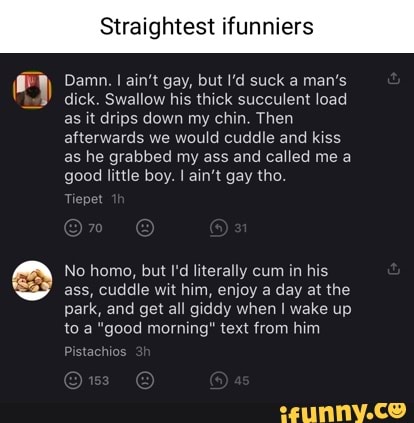Click the 1h timestamp beside Tiepet
414x423 pixels.
[x=118, y=199]
